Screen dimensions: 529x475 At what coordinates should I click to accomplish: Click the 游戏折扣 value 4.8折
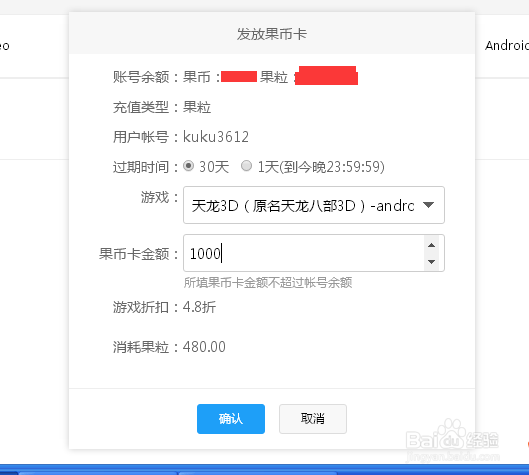[199, 307]
